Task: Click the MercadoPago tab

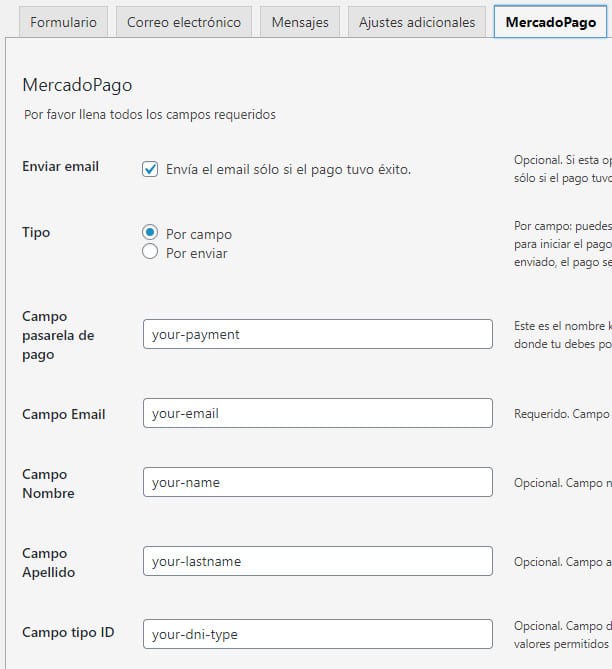Action: coord(551,22)
